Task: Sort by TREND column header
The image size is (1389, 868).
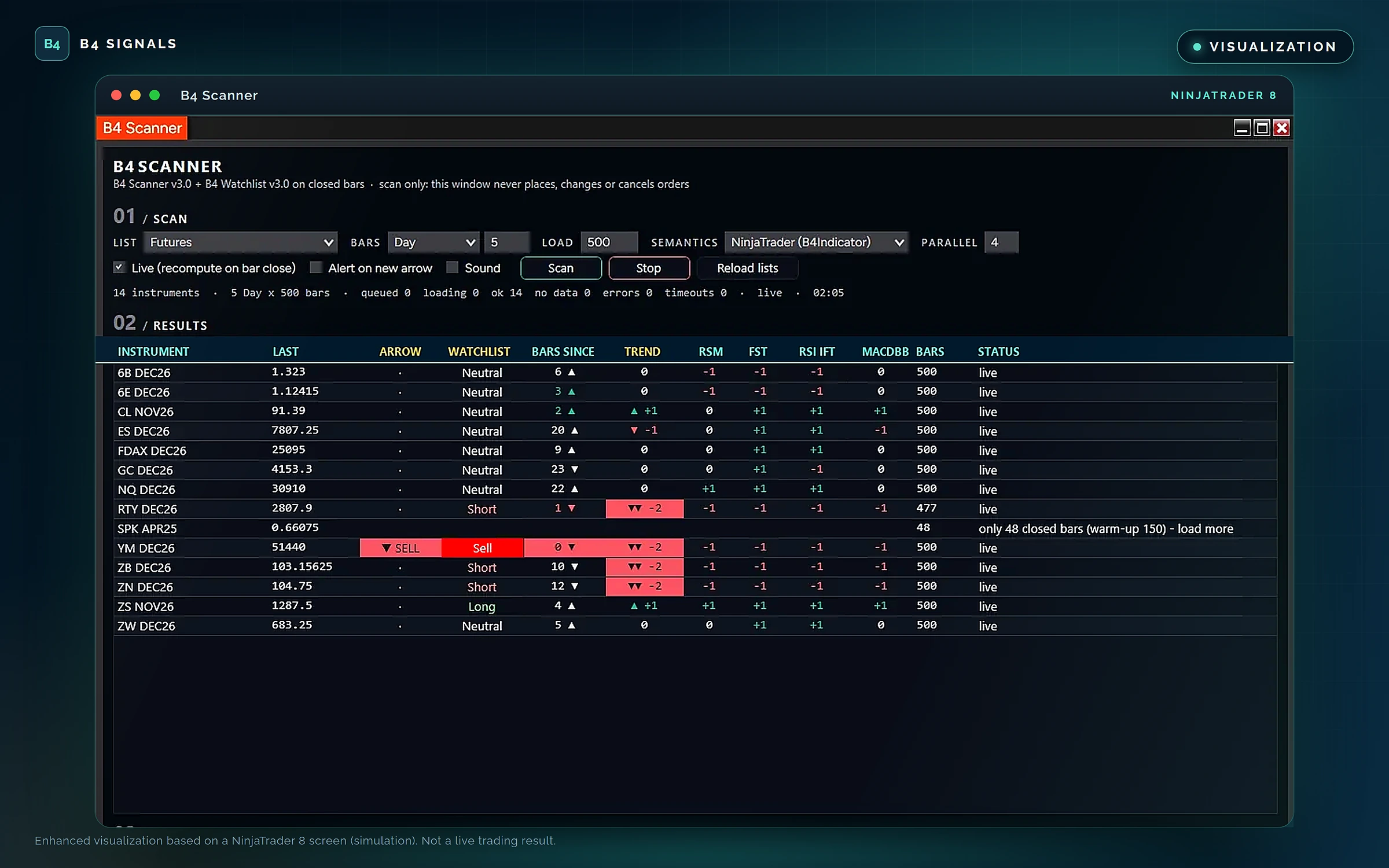Action: 642,352
